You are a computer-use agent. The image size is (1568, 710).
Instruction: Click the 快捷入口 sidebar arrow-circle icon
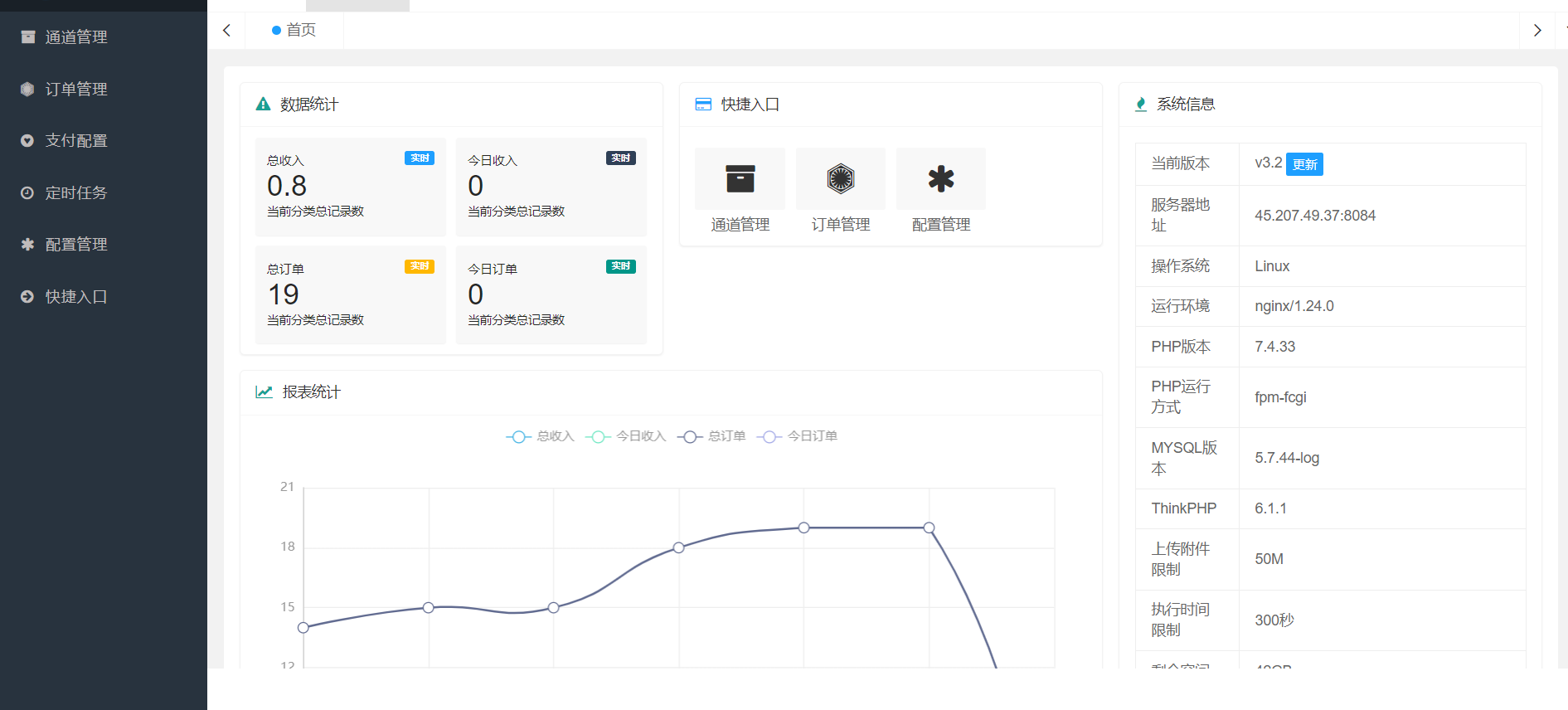27,296
